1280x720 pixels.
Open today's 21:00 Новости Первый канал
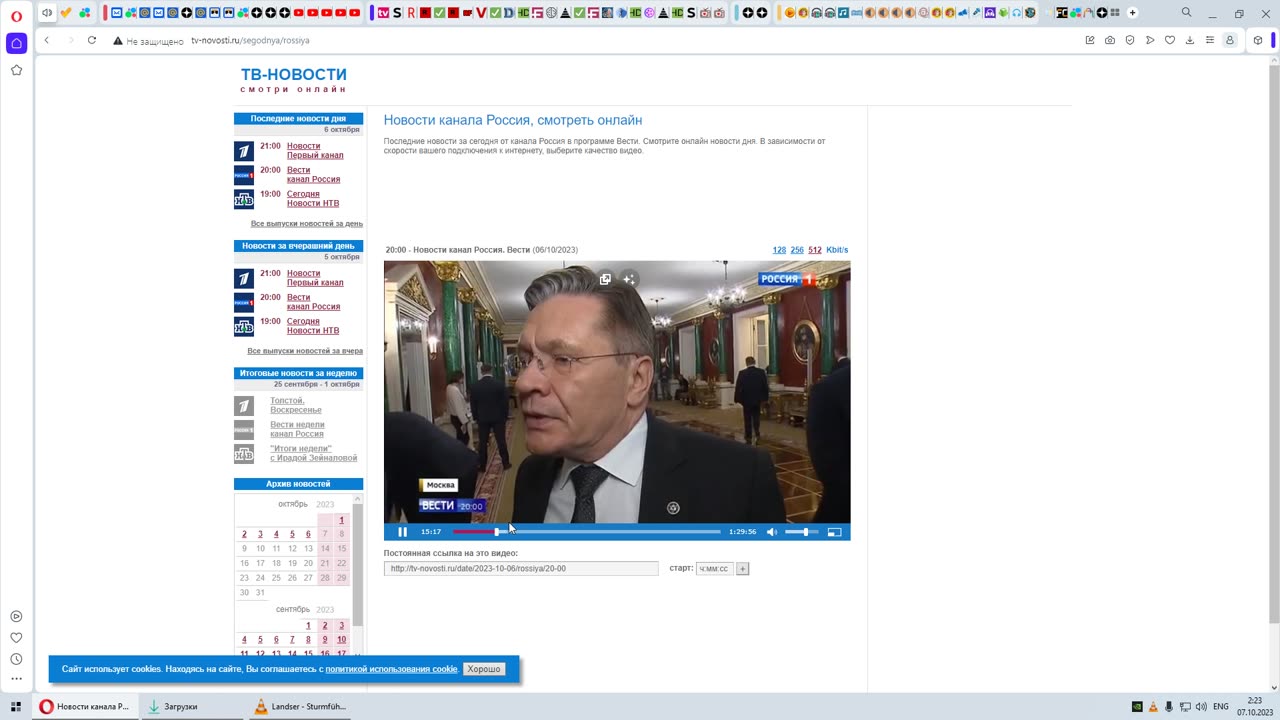tap(315, 151)
